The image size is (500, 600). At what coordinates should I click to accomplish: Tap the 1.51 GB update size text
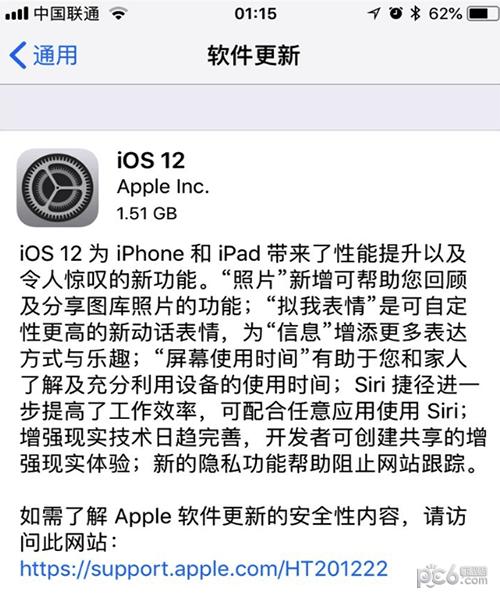(x=147, y=214)
